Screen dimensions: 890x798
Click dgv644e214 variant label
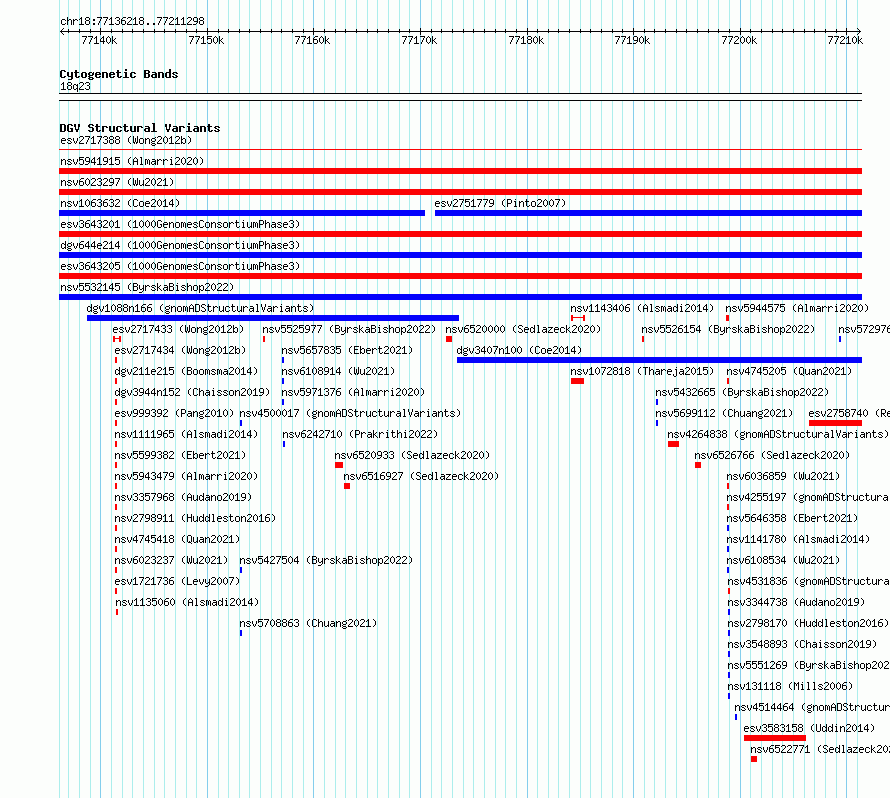coord(180,245)
